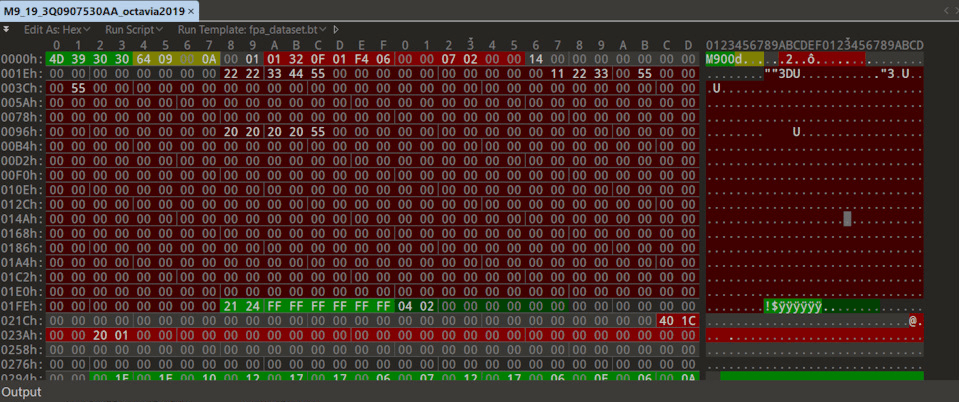Viewport: 959px width, 402px height.
Task: Expand the Run Script dropdown
Action: [x=134, y=29]
